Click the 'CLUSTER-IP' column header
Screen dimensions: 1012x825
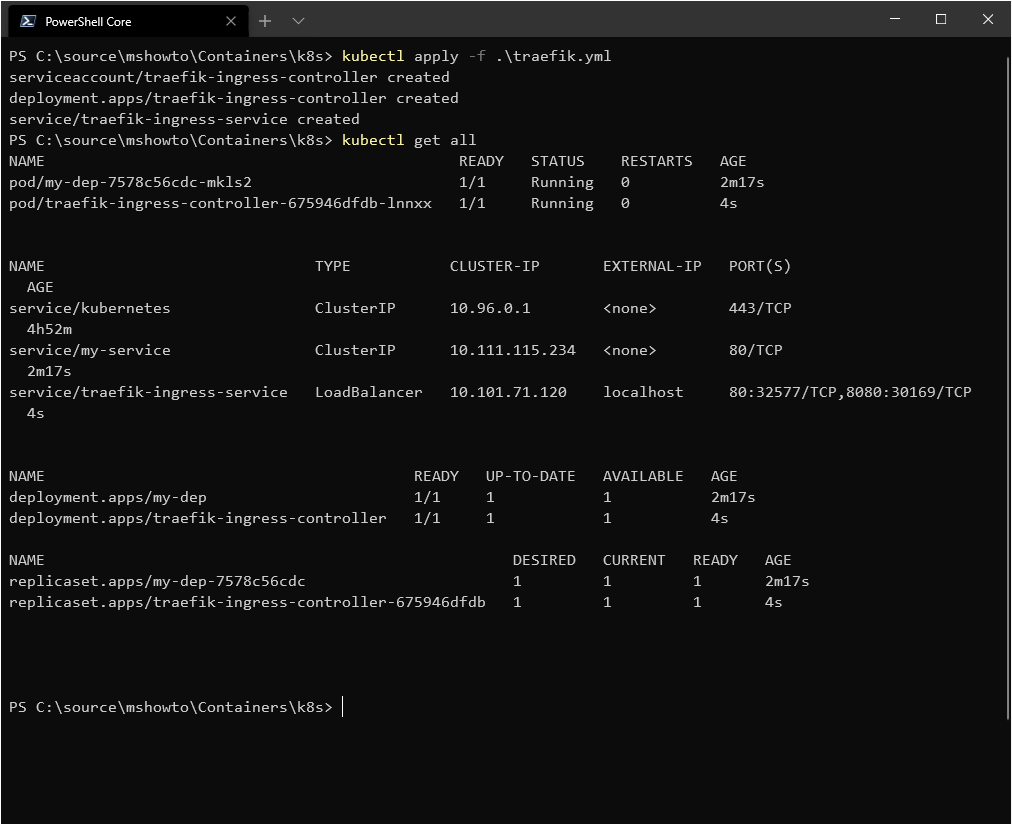[x=494, y=266]
